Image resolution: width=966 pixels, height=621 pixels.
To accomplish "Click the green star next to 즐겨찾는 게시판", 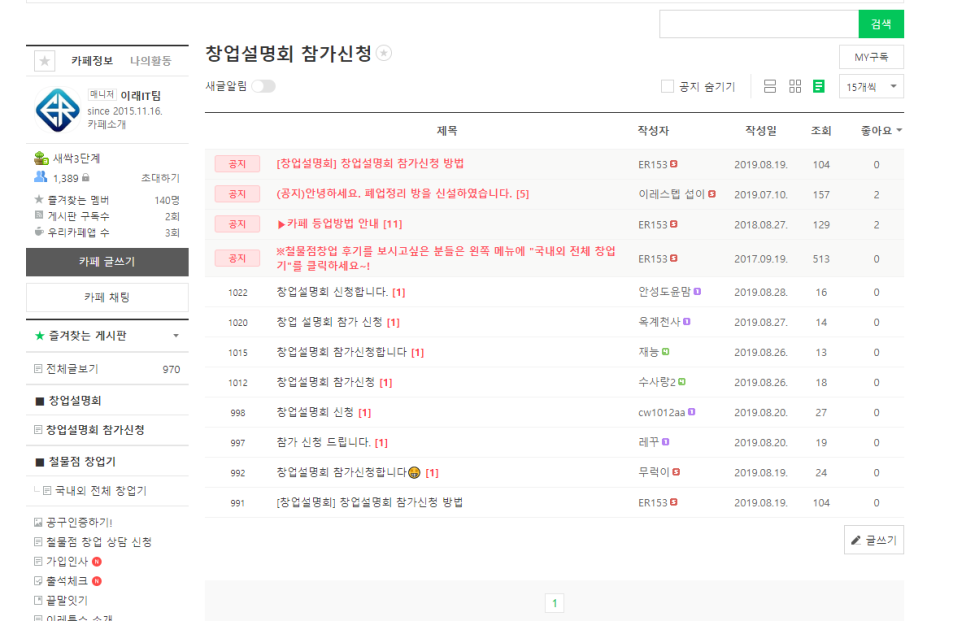I will 39,336.
